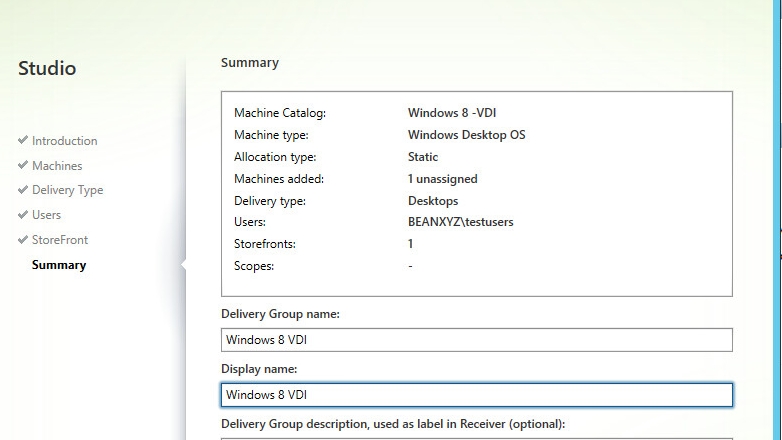This screenshot has height=440, width=782.
Task: Open the Introduction wizard step
Action: [64, 141]
